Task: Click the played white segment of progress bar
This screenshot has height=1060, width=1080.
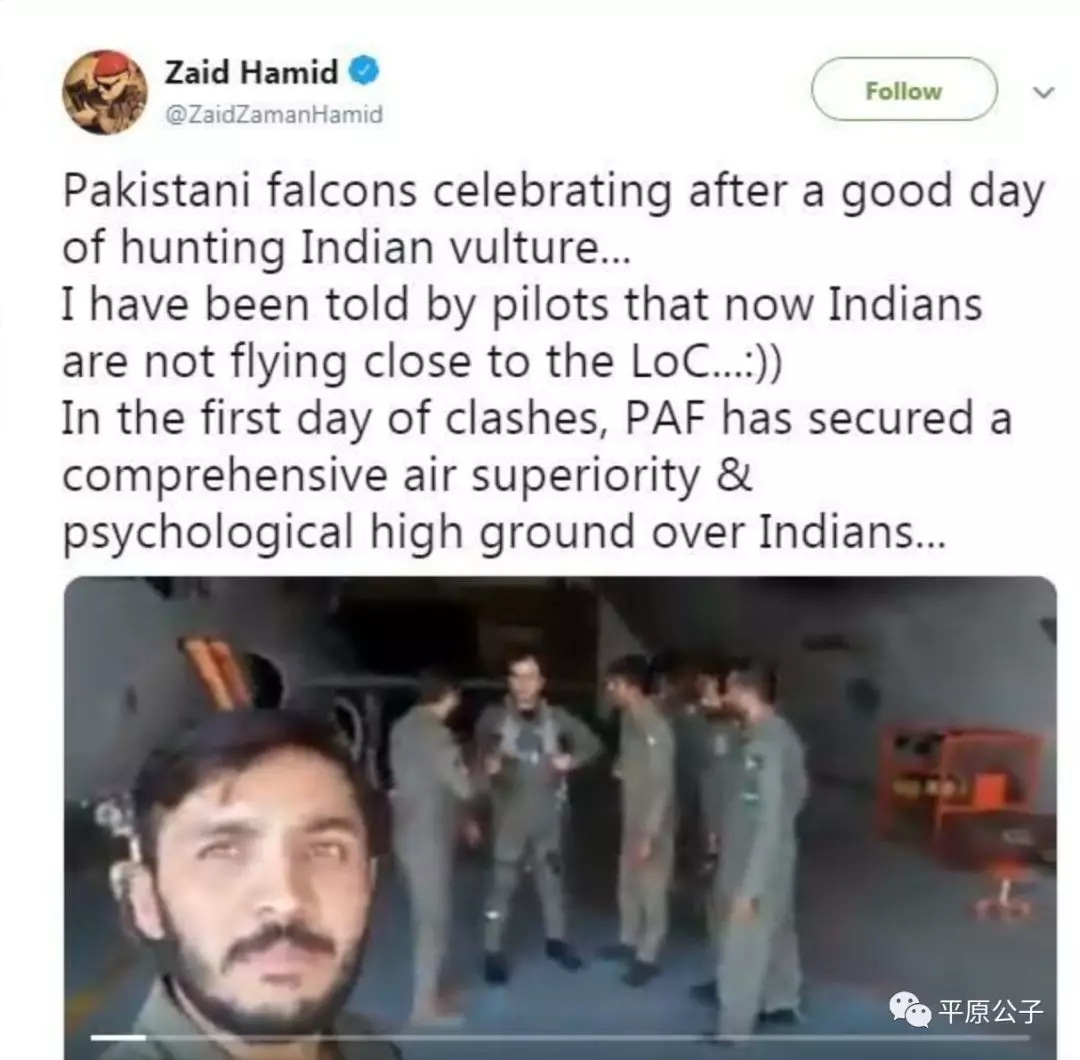Action: [x=118, y=1037]
